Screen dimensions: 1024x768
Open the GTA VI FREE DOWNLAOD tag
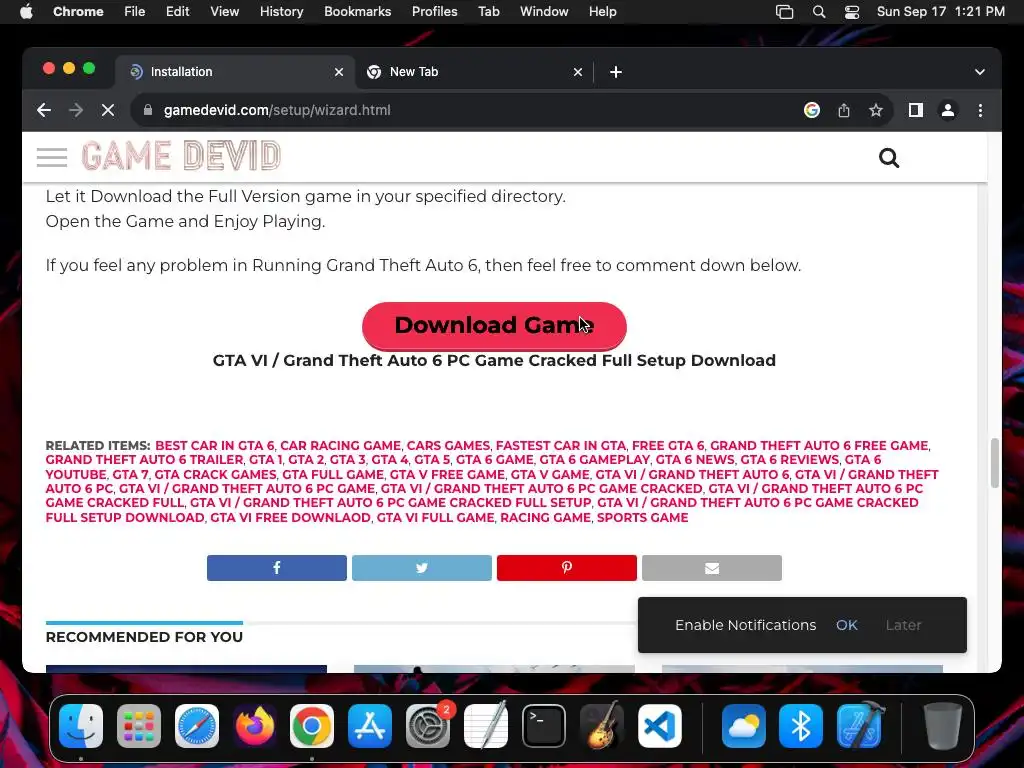(x=291, y=517)
